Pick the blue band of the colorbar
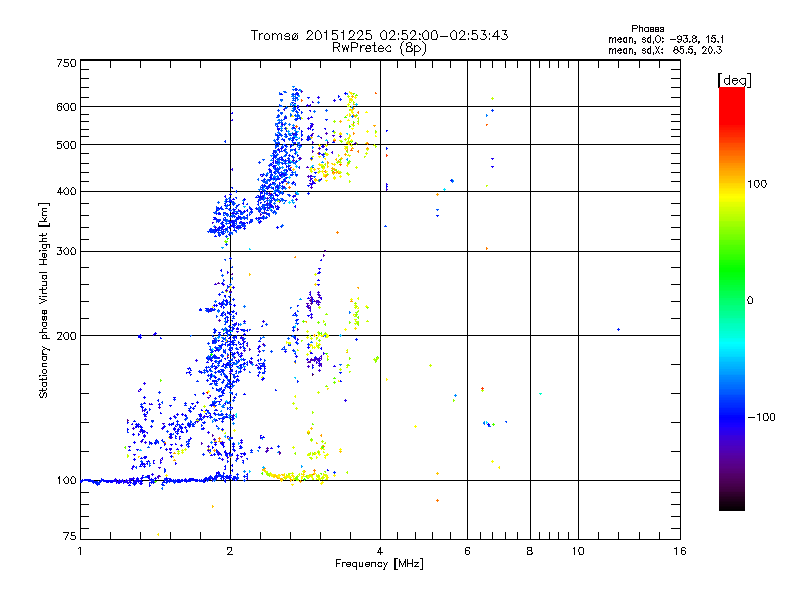Image resolution: width=800 pixels, height=600 pixels. (x=731, y=410)
